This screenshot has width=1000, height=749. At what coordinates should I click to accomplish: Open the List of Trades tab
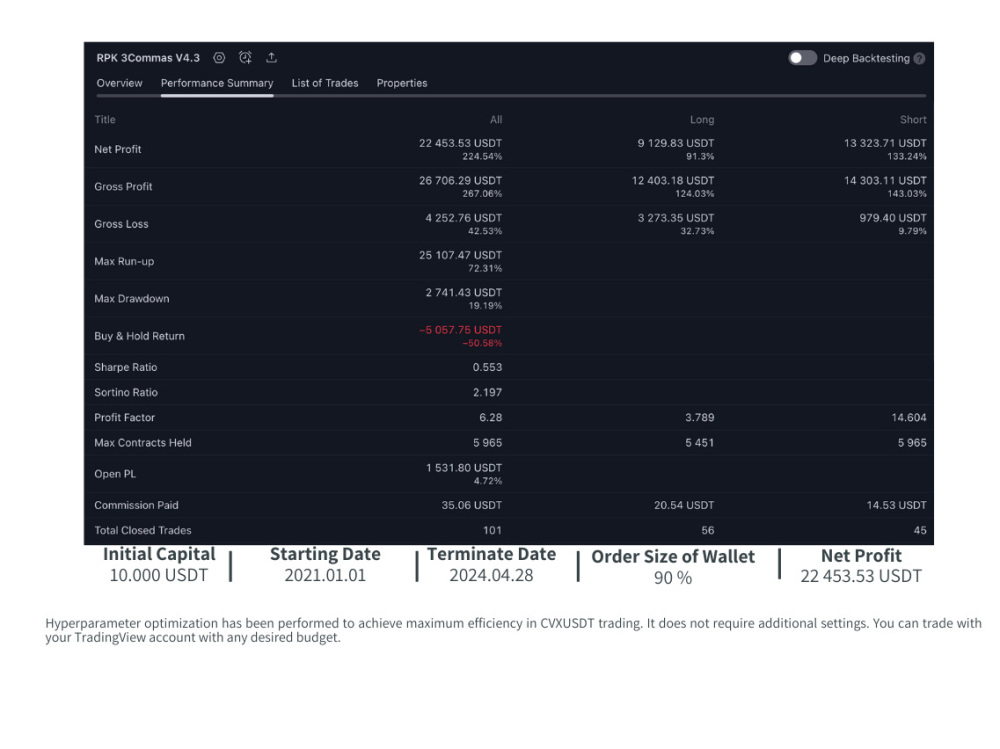[325, 83]
